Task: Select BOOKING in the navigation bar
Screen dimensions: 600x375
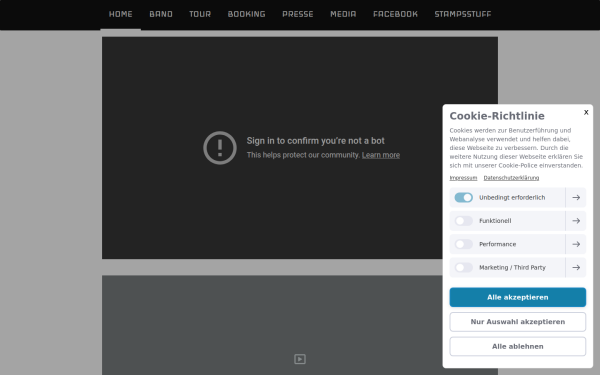Action: [246, 14]
